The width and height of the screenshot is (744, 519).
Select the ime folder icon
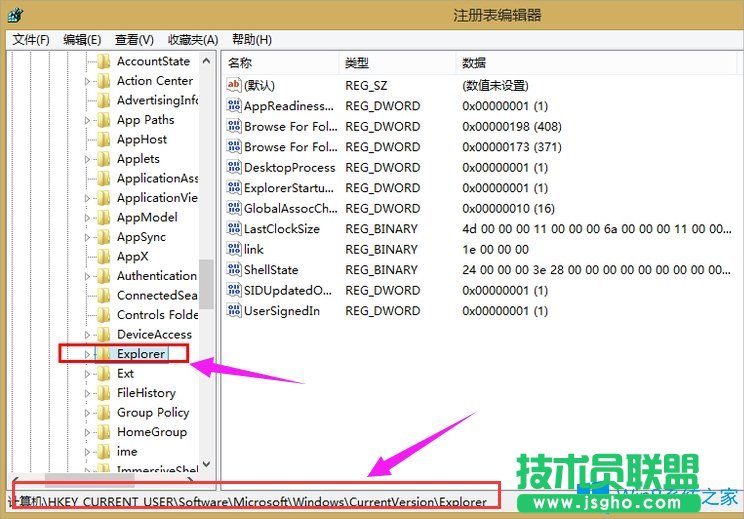(104, 451)
